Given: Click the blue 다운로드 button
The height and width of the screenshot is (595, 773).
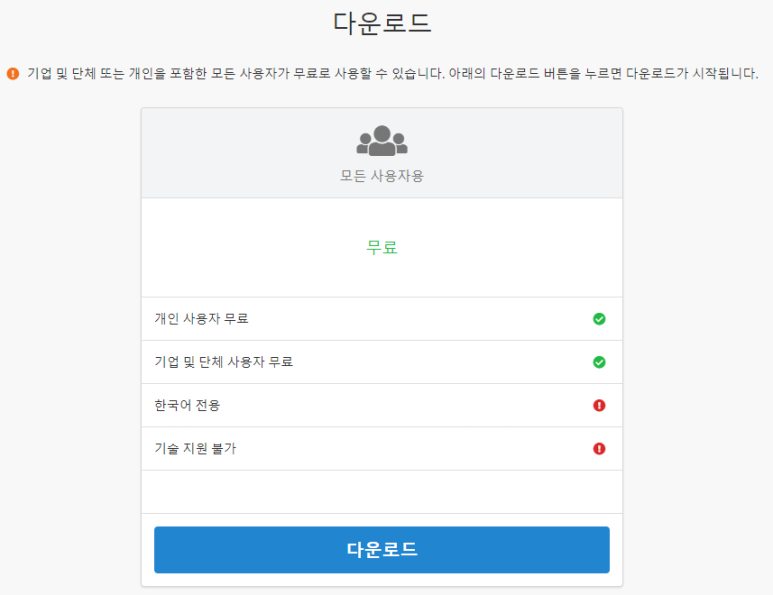Looking at the screenshot, I should (382, 550).
